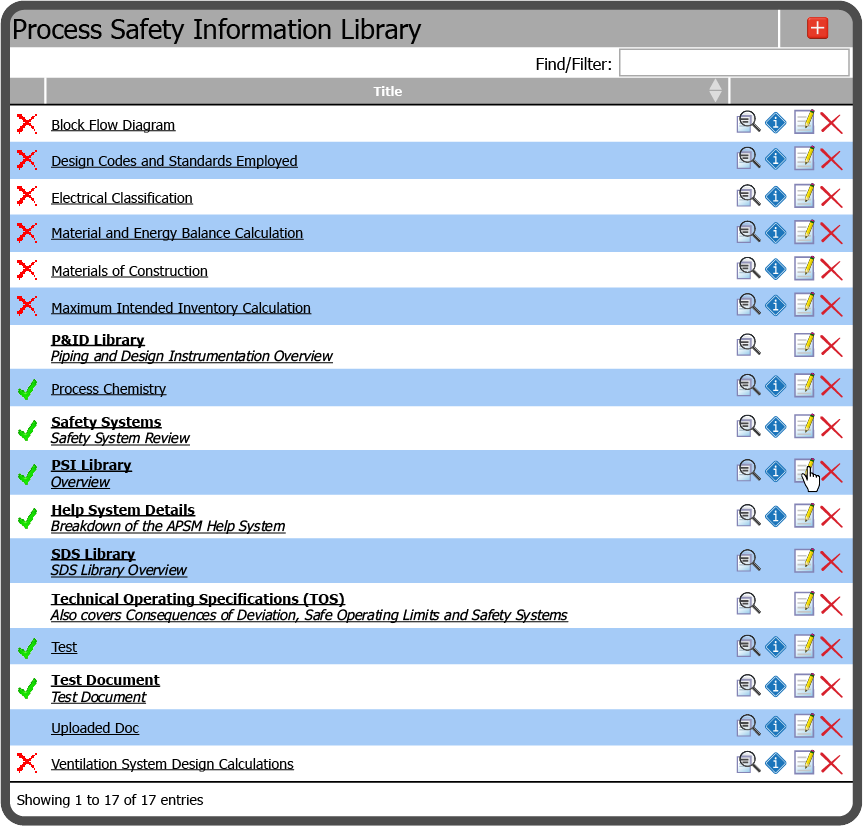Viewport: 863px width, 826px height.
Task: Sort the list by Title column arrows
Action: coord(715,91)
